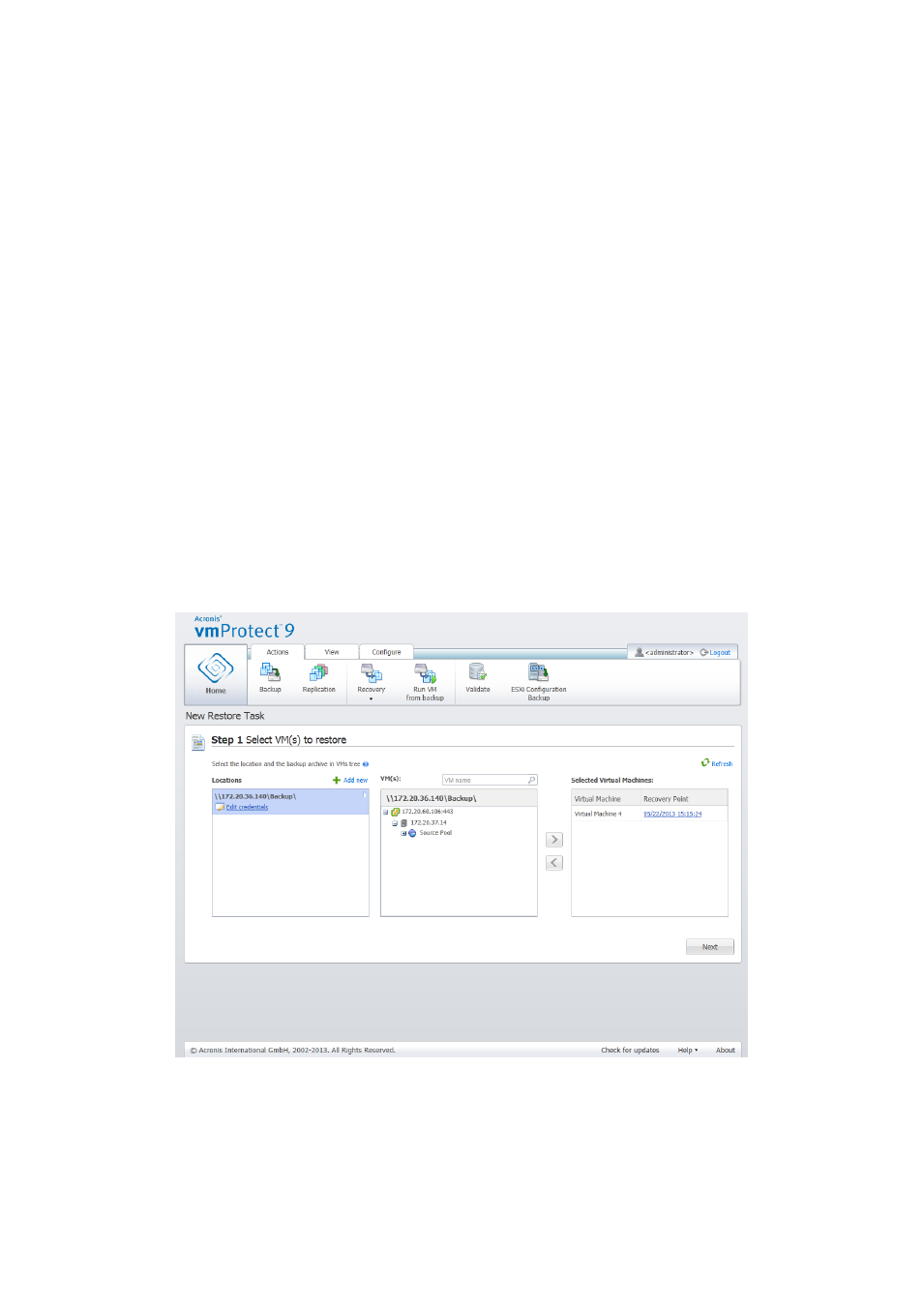
Task: Open the Validate tool
Action: (477, 678)
